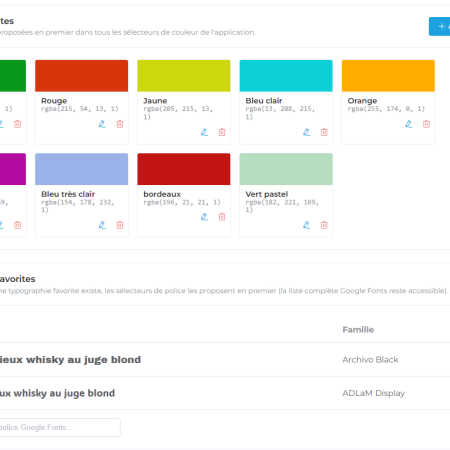Click rgba(182, 221, 189, 1) value
Viewport: 450px width, 450px height.
[282, 206]
